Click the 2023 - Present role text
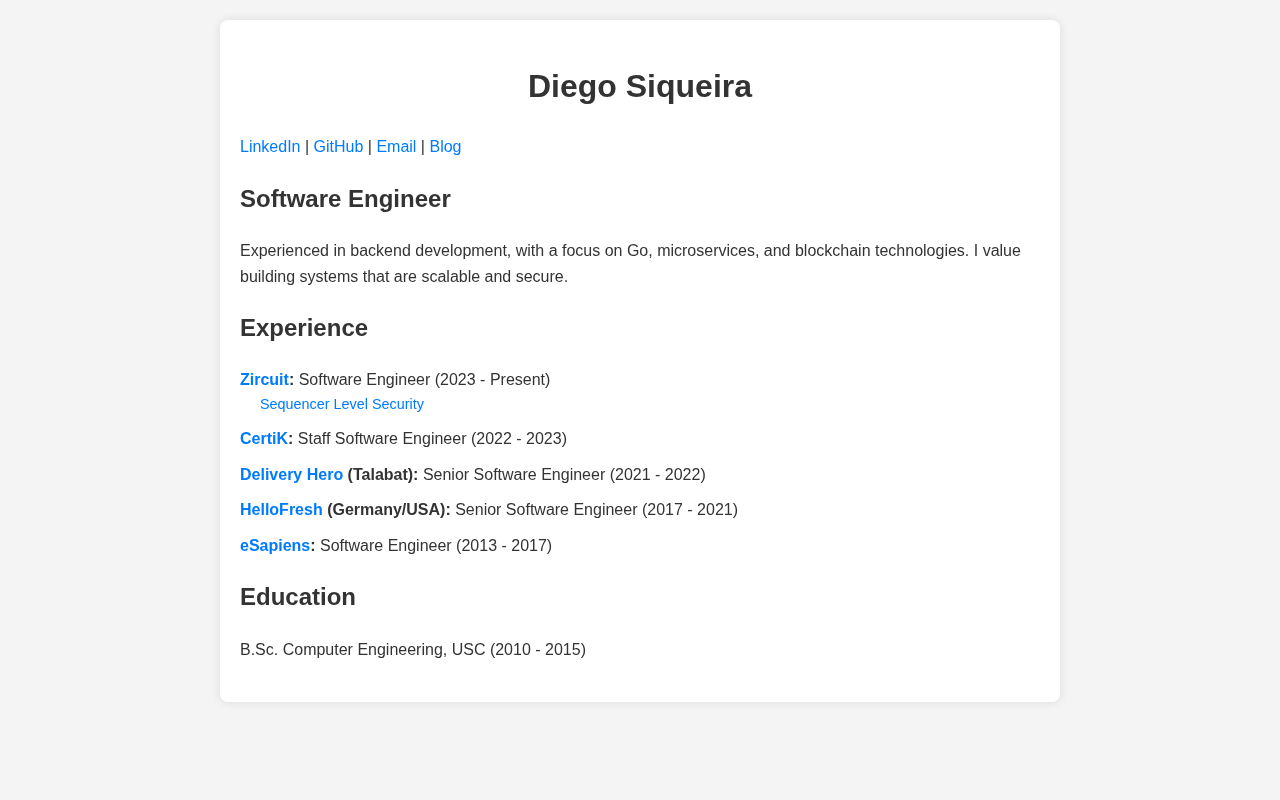 492,380
